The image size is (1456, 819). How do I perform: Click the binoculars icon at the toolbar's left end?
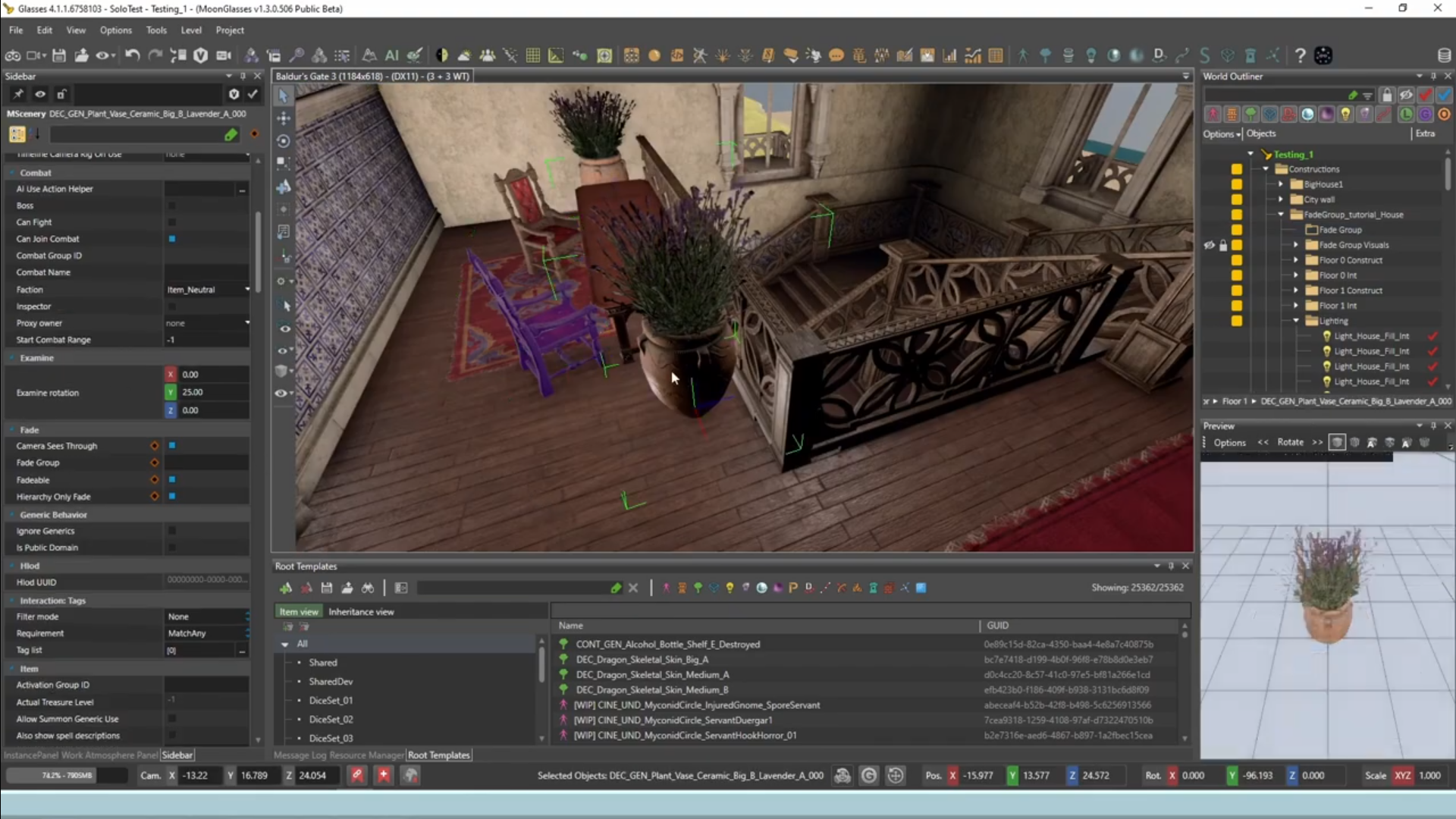point(13,55)
